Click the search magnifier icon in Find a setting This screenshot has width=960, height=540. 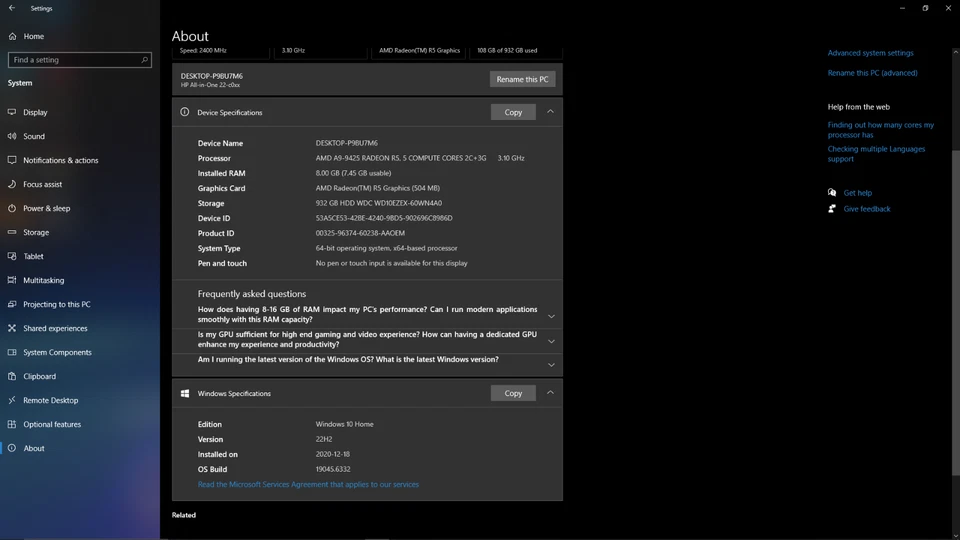tap(144, 60)
